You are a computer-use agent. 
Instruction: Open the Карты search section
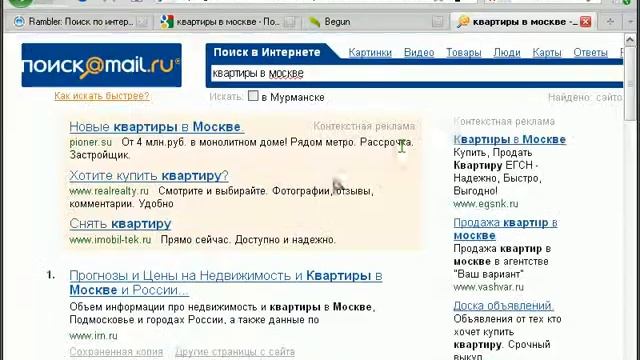(x=547, y=53)
